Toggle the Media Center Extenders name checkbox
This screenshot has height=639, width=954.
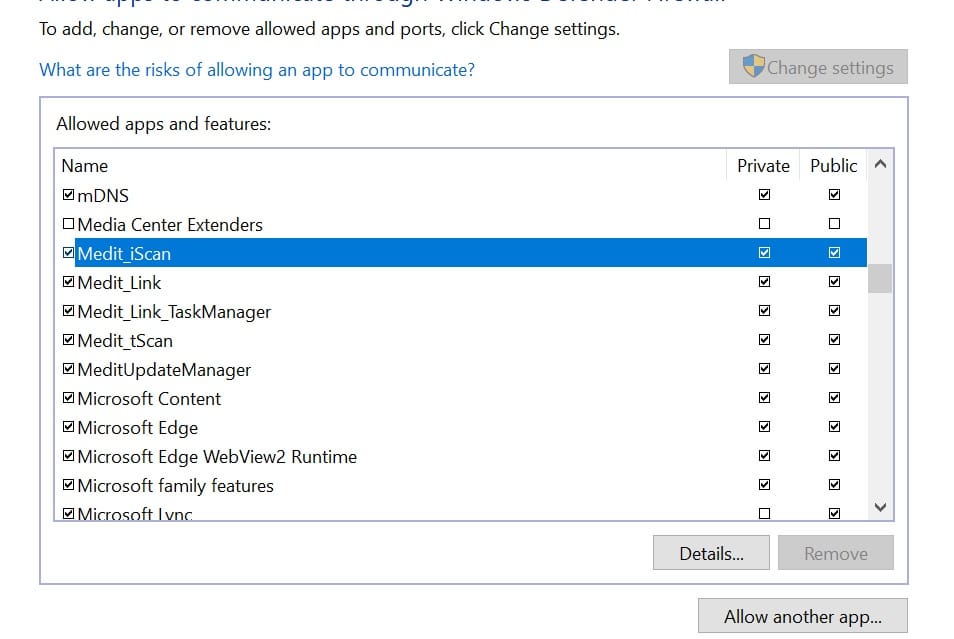click(x=68, y=224)
